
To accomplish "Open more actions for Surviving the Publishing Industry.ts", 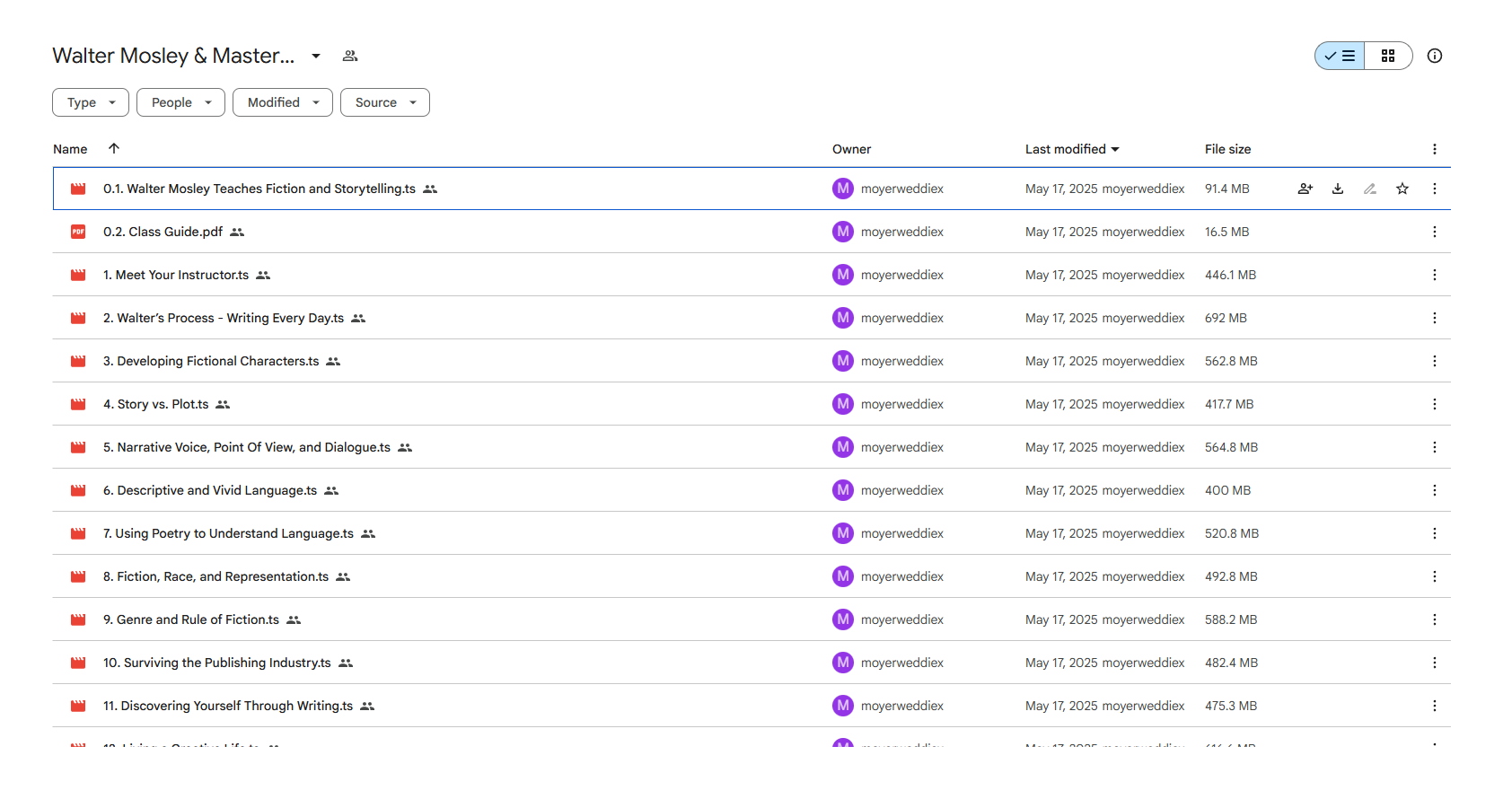I will pos(1435,663).
